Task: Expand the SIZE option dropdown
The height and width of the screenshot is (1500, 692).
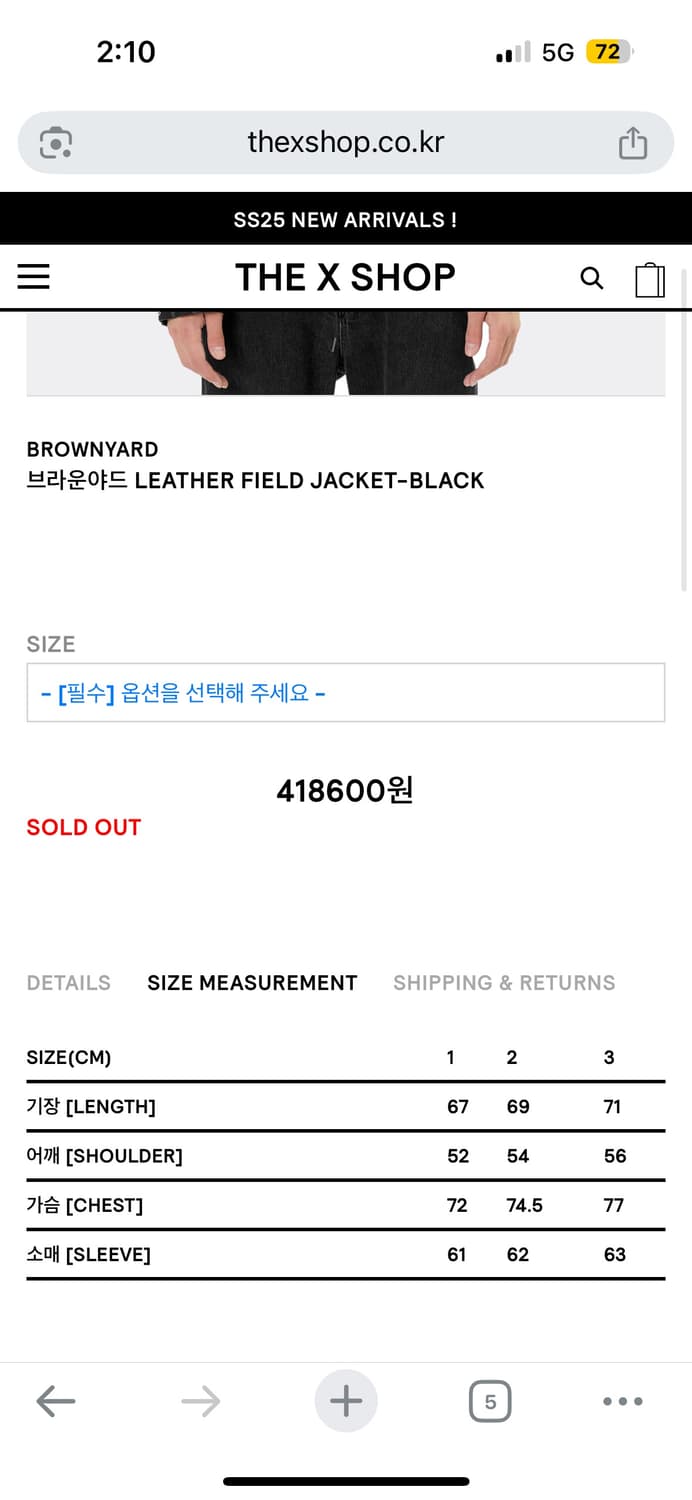Action: coord(346,692)
